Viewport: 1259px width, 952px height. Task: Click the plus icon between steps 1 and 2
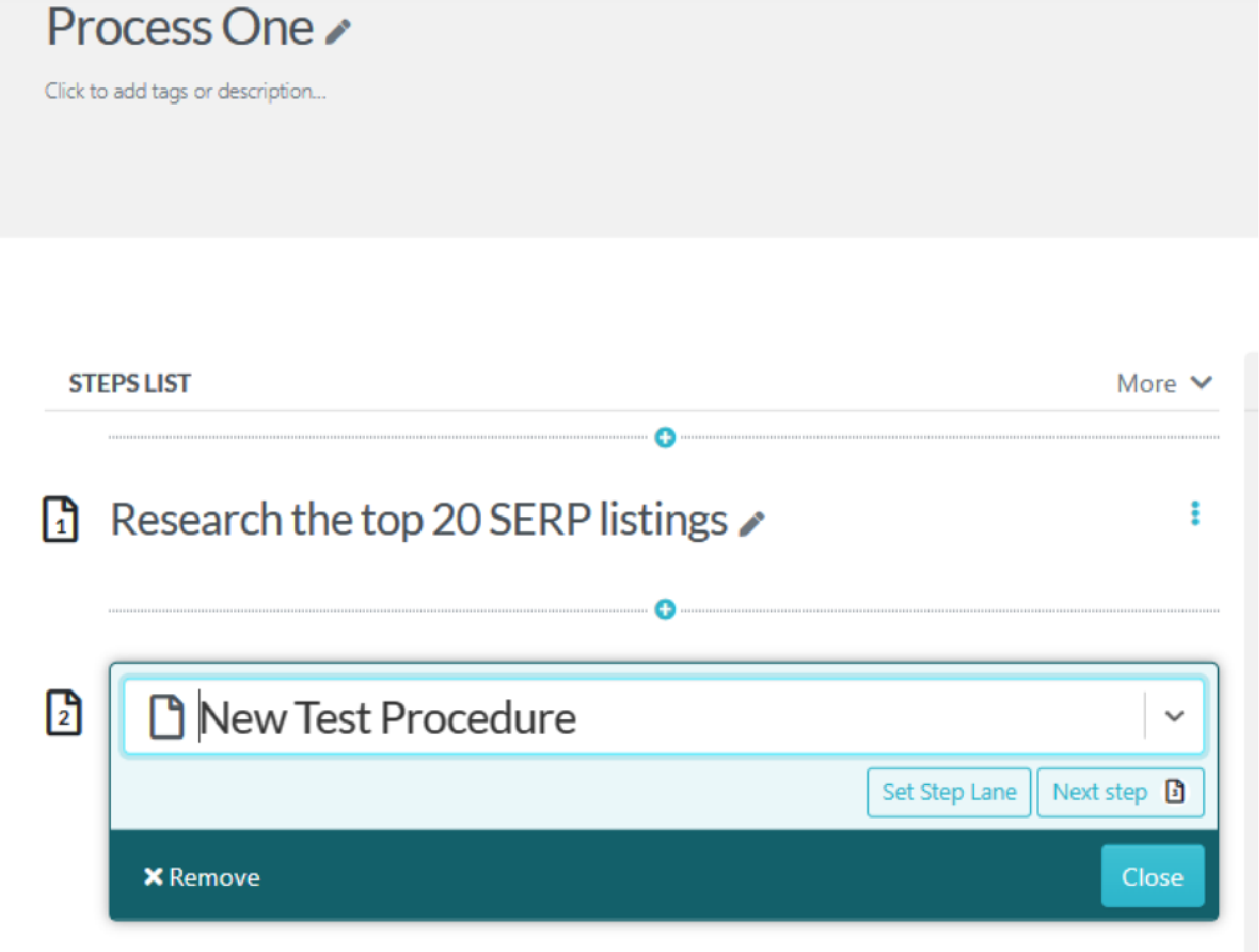665,610
